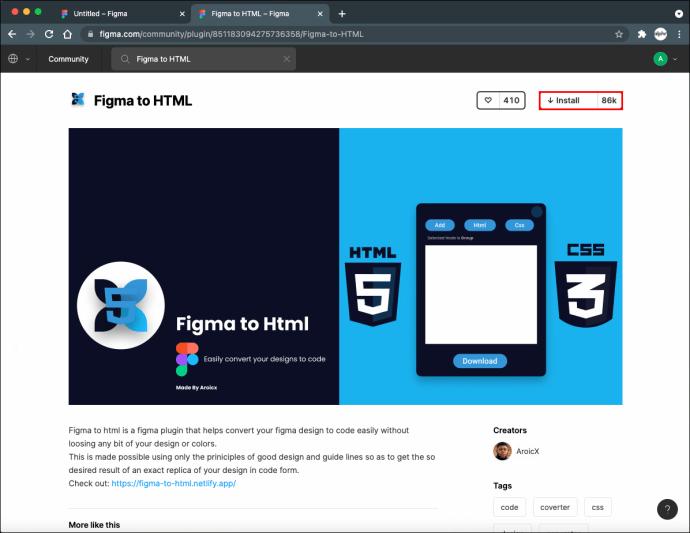The height and width of the screenshot is (533, 690).
Task: Close the Untitled – Figma tab
Action: pyautogui.click(x=182, y=14)
